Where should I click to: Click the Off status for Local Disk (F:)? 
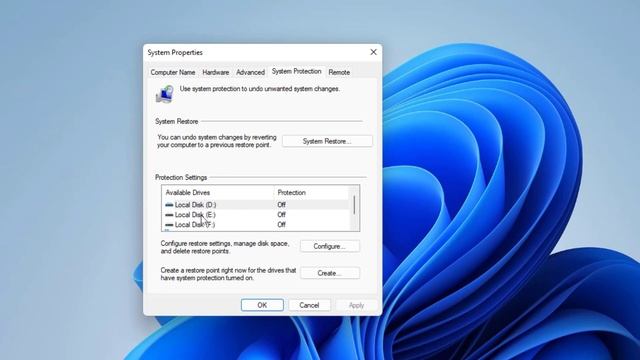click(x=281, y=224)
